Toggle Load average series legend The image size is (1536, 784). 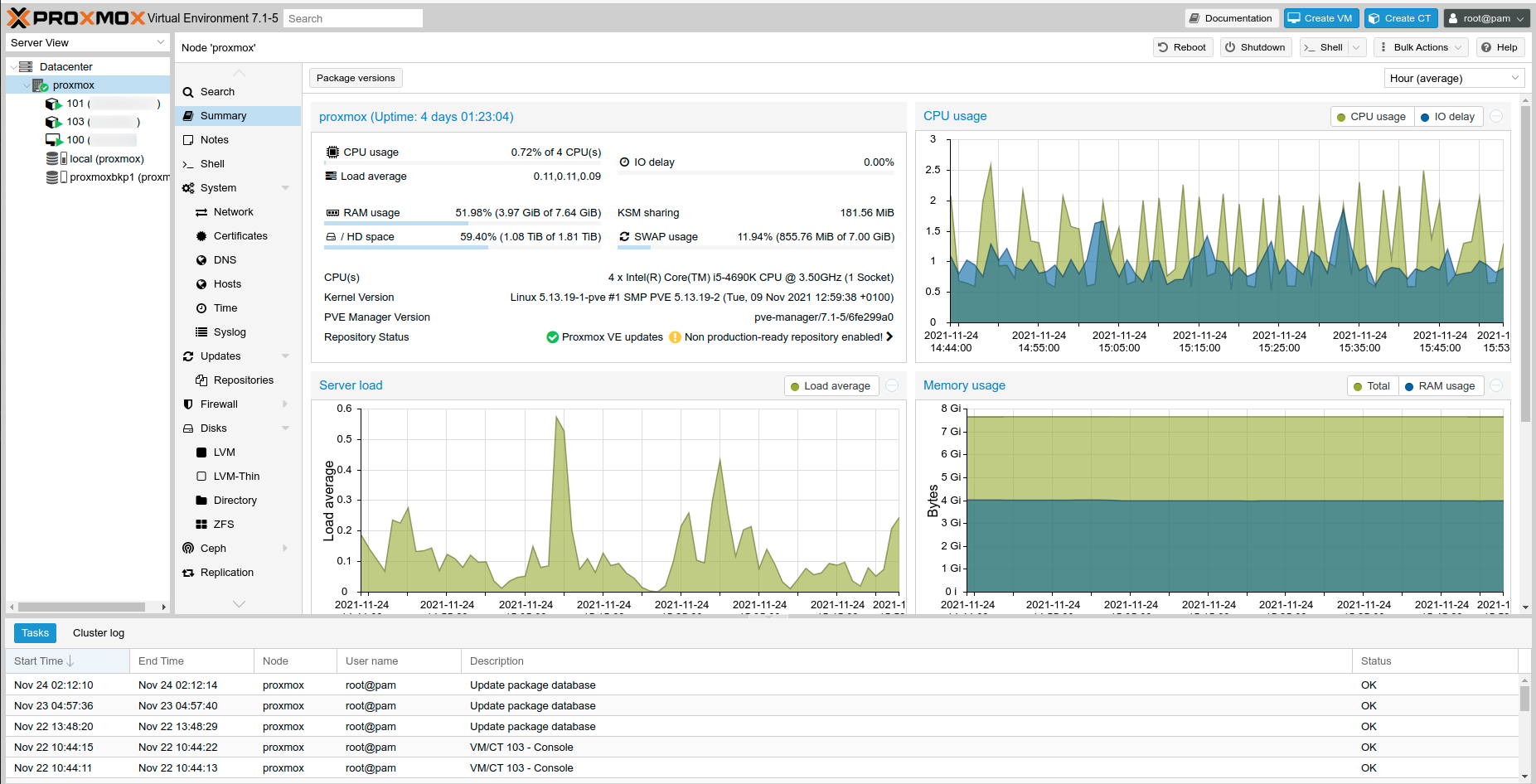[x=831, y=386]
